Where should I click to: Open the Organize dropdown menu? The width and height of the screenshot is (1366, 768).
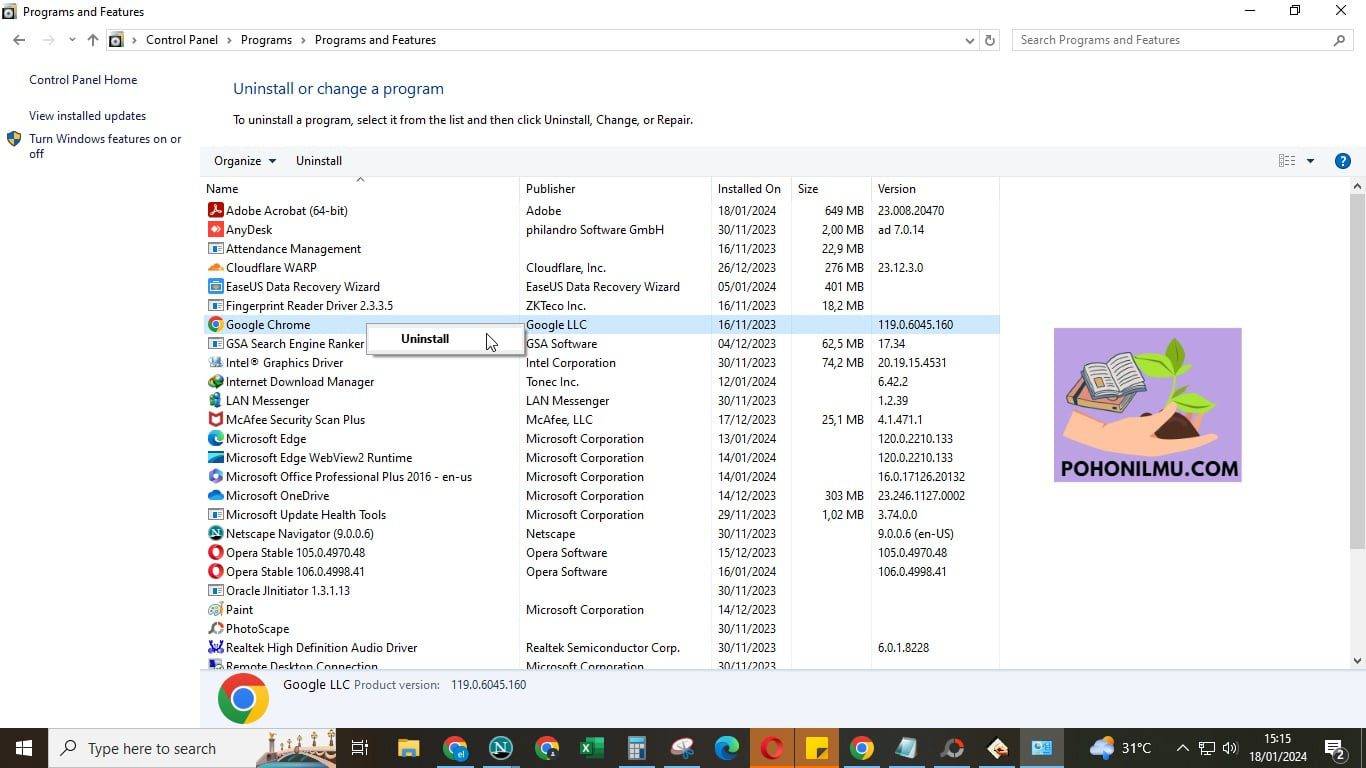pos(245,161)
